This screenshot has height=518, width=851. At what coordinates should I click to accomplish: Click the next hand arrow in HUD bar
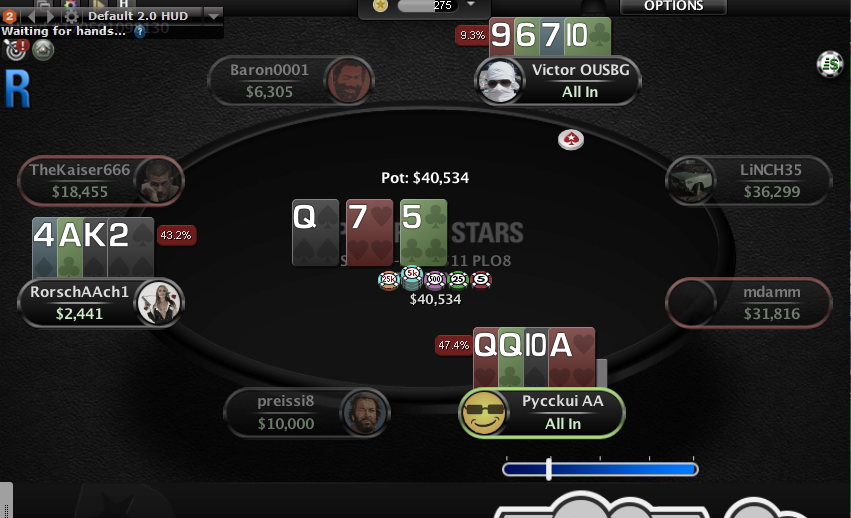tap(50, 16)
